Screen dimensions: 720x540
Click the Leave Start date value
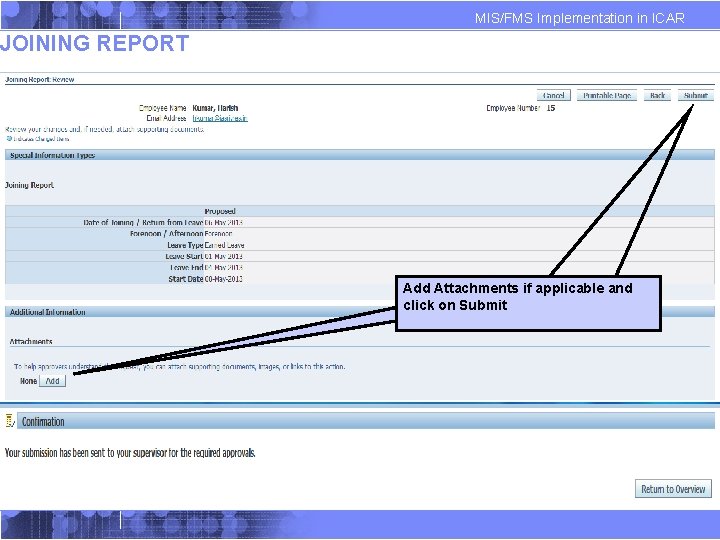(224, 256)
